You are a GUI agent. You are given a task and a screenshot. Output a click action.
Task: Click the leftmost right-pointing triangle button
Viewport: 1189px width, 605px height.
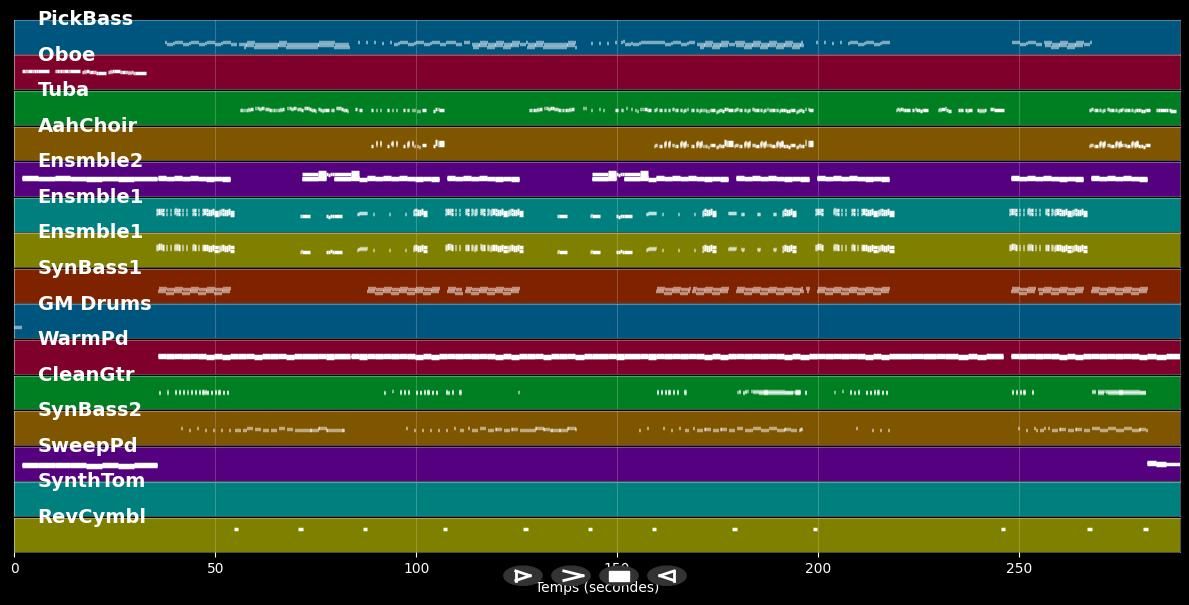coord(522,576)
